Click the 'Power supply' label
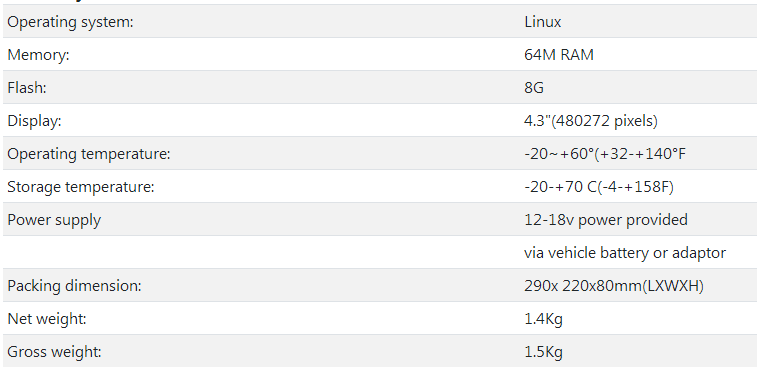The width and height of the screenshot is (757, 375). (54, 221)
